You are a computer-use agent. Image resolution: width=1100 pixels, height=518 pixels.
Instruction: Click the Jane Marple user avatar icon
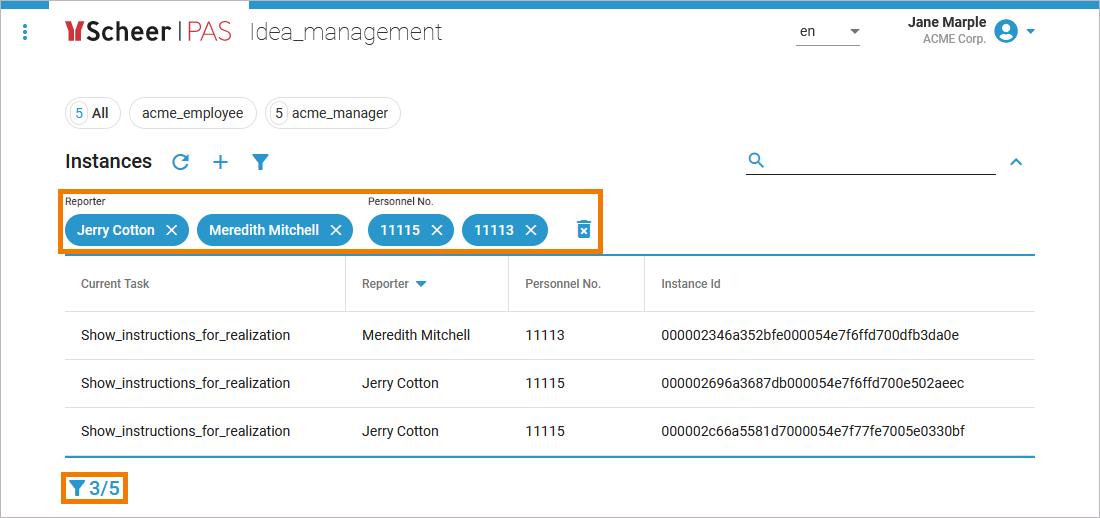(1006, 31)
